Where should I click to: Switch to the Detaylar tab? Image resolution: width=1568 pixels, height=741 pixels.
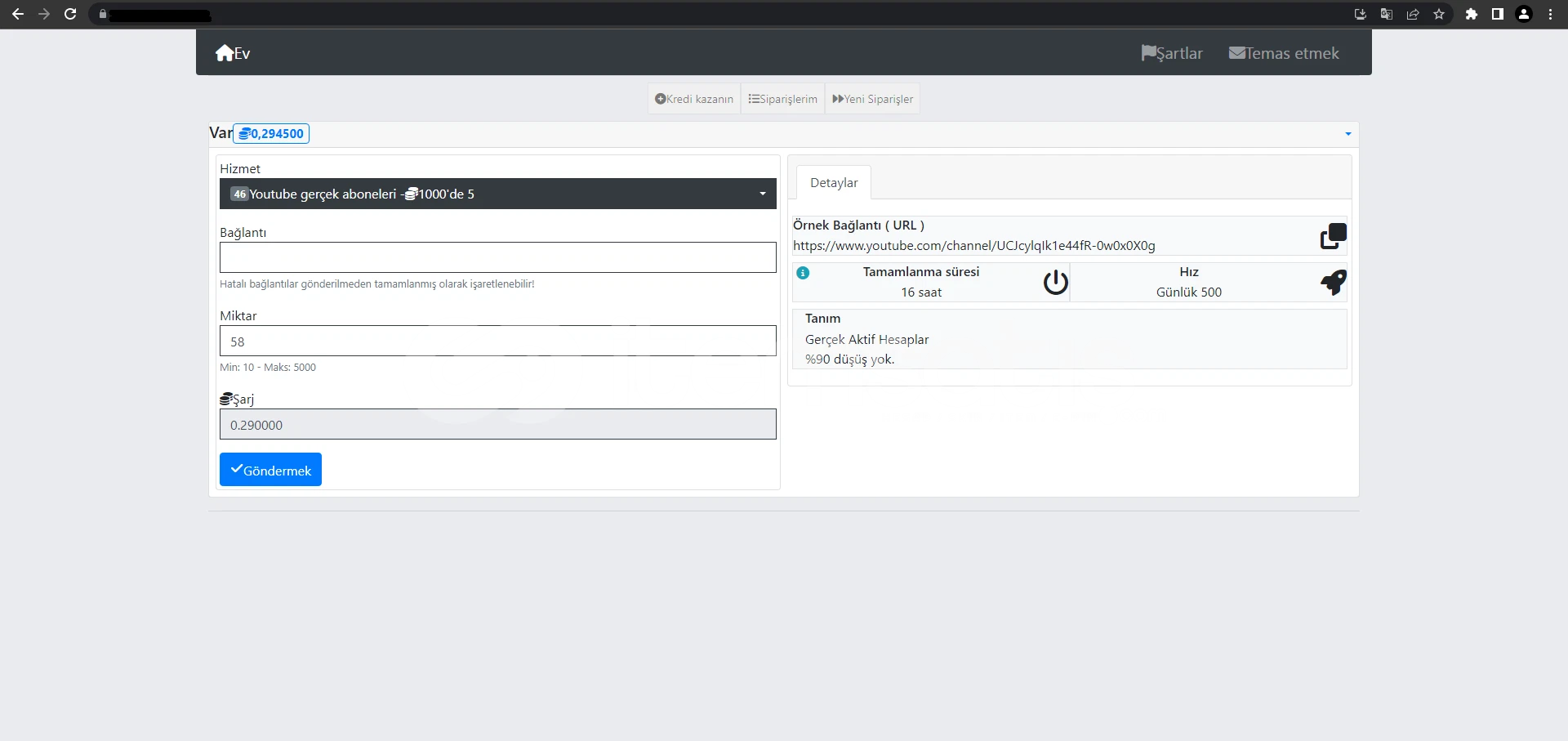tap(833, 183)
